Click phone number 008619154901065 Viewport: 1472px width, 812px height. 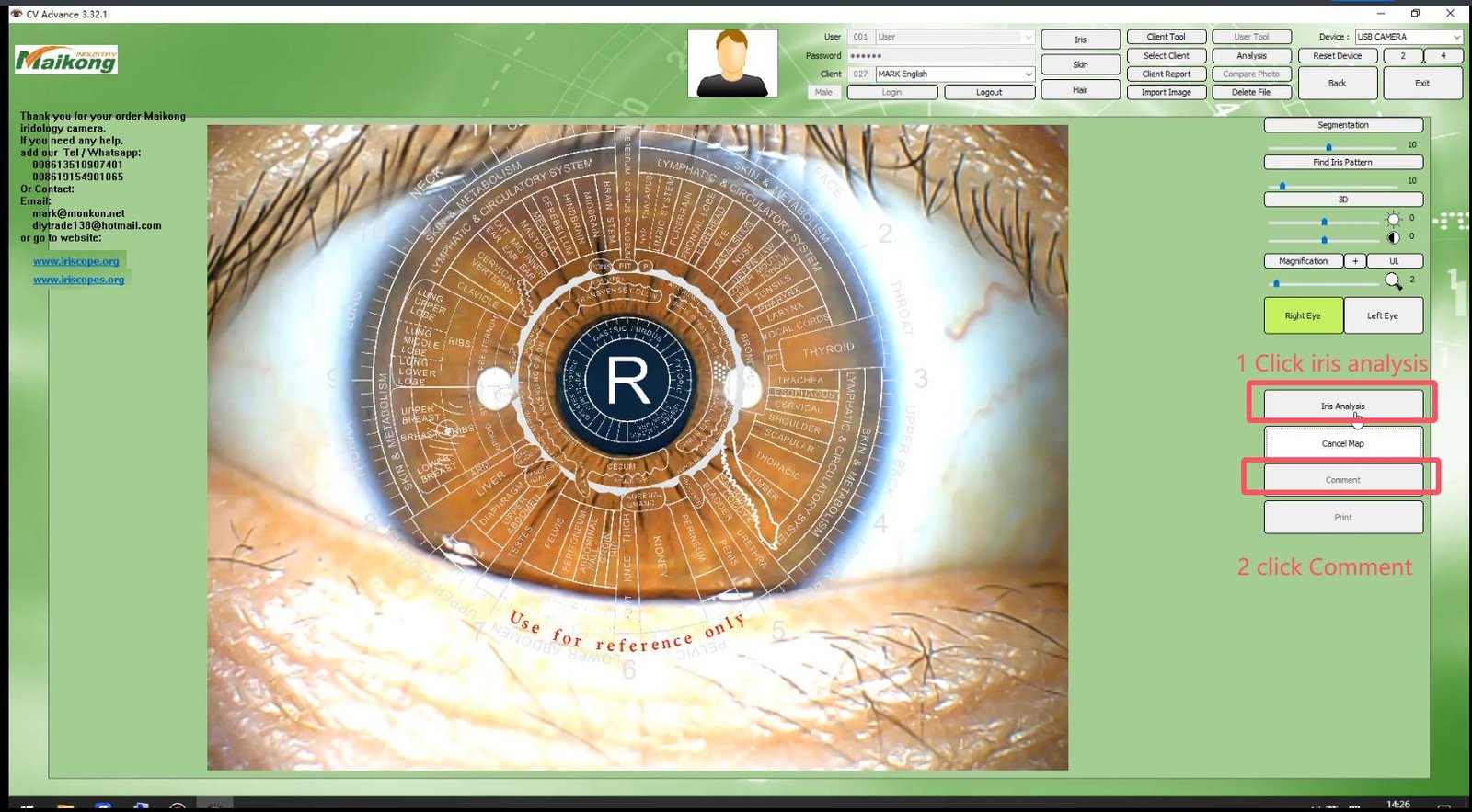coord(77,177)
